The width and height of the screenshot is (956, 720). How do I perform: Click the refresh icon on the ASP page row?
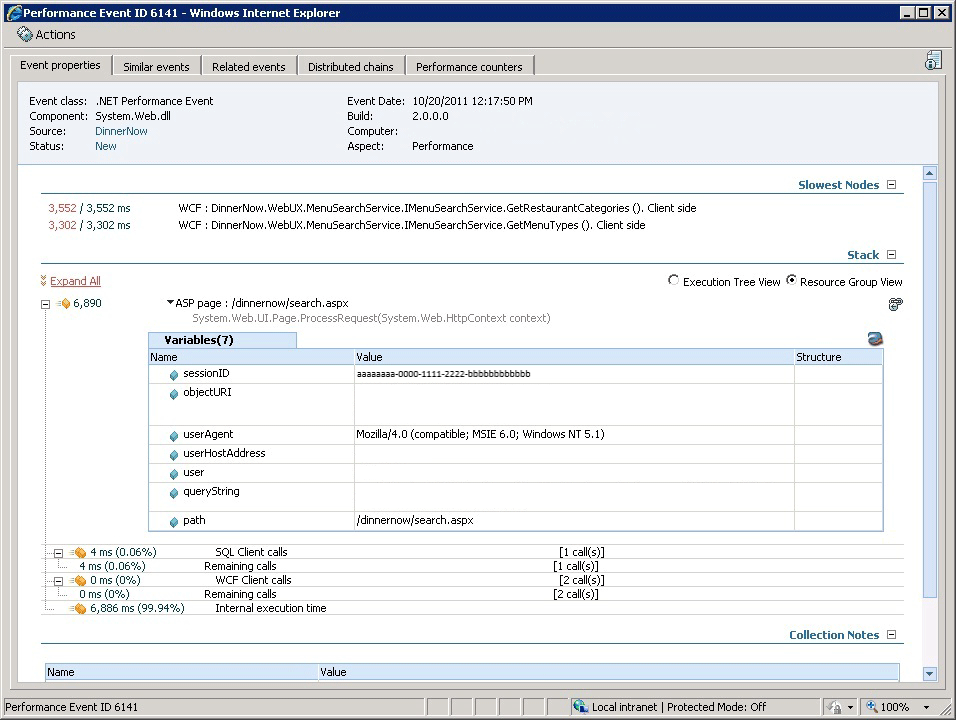[x=895, y=304]
